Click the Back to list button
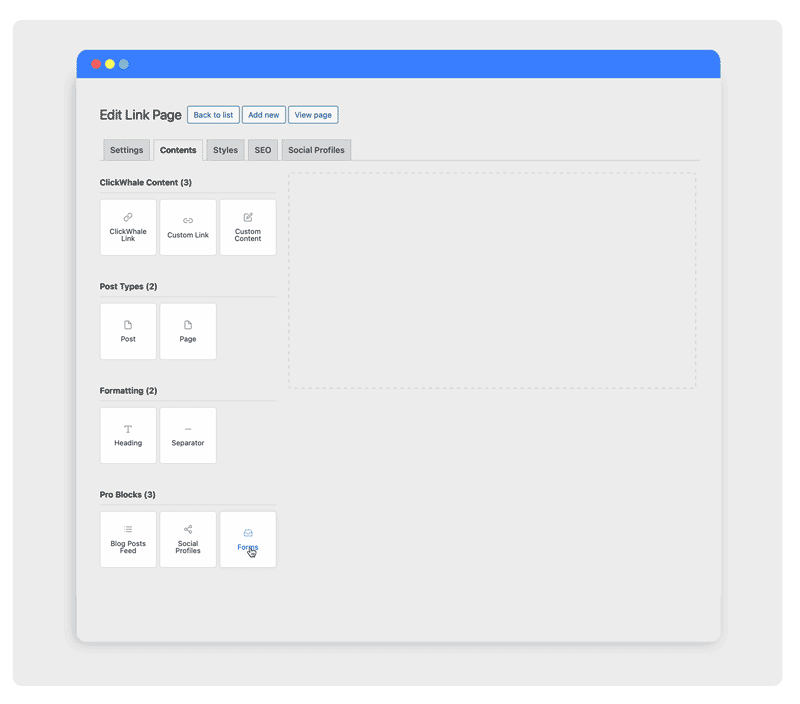 [x=213, y=115]
